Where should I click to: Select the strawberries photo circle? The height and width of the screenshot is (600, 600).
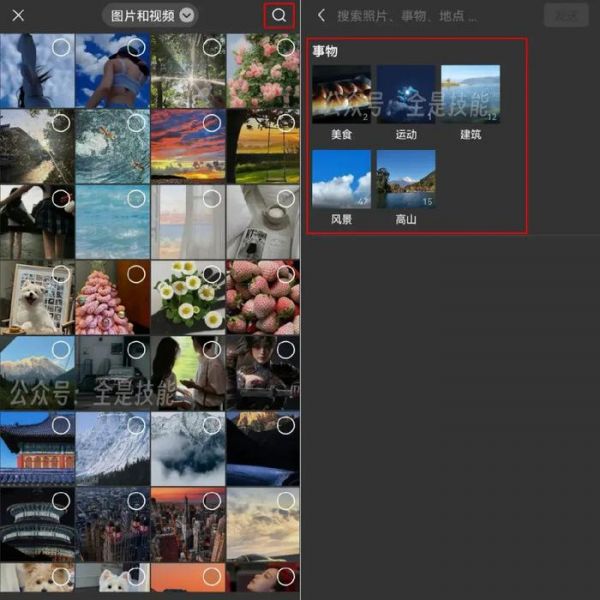click(x=286, y=274)
